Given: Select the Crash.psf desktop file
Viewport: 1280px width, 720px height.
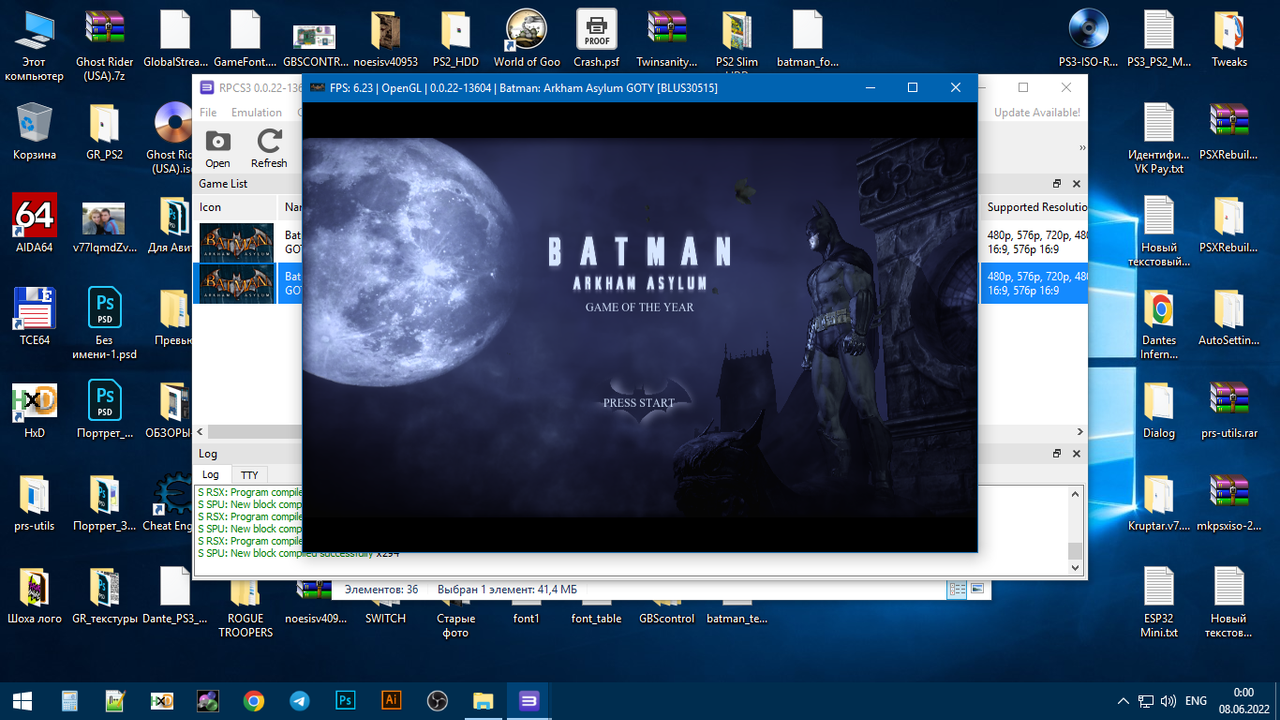Looking at the screenshot, I should pos(596,39).
